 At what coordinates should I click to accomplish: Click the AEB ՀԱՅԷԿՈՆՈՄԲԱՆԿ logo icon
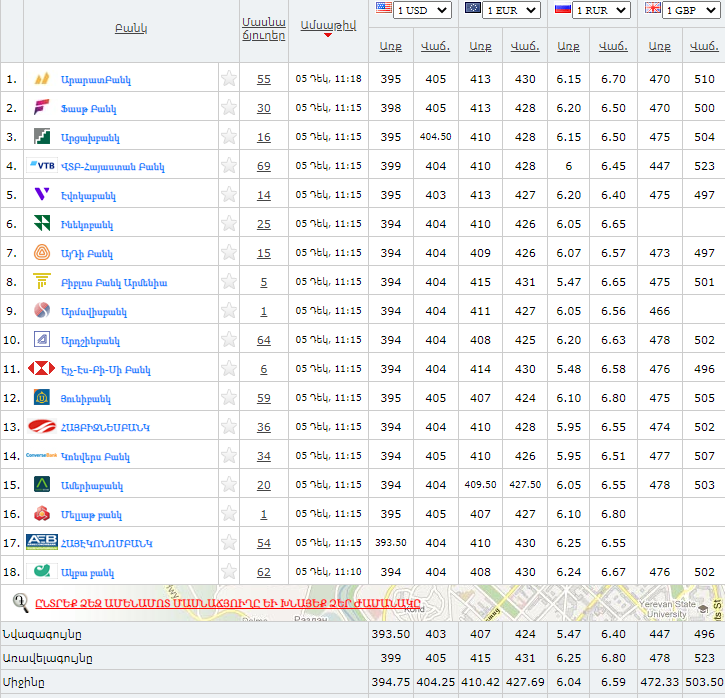pyautogui.click(x=42, y=542)
